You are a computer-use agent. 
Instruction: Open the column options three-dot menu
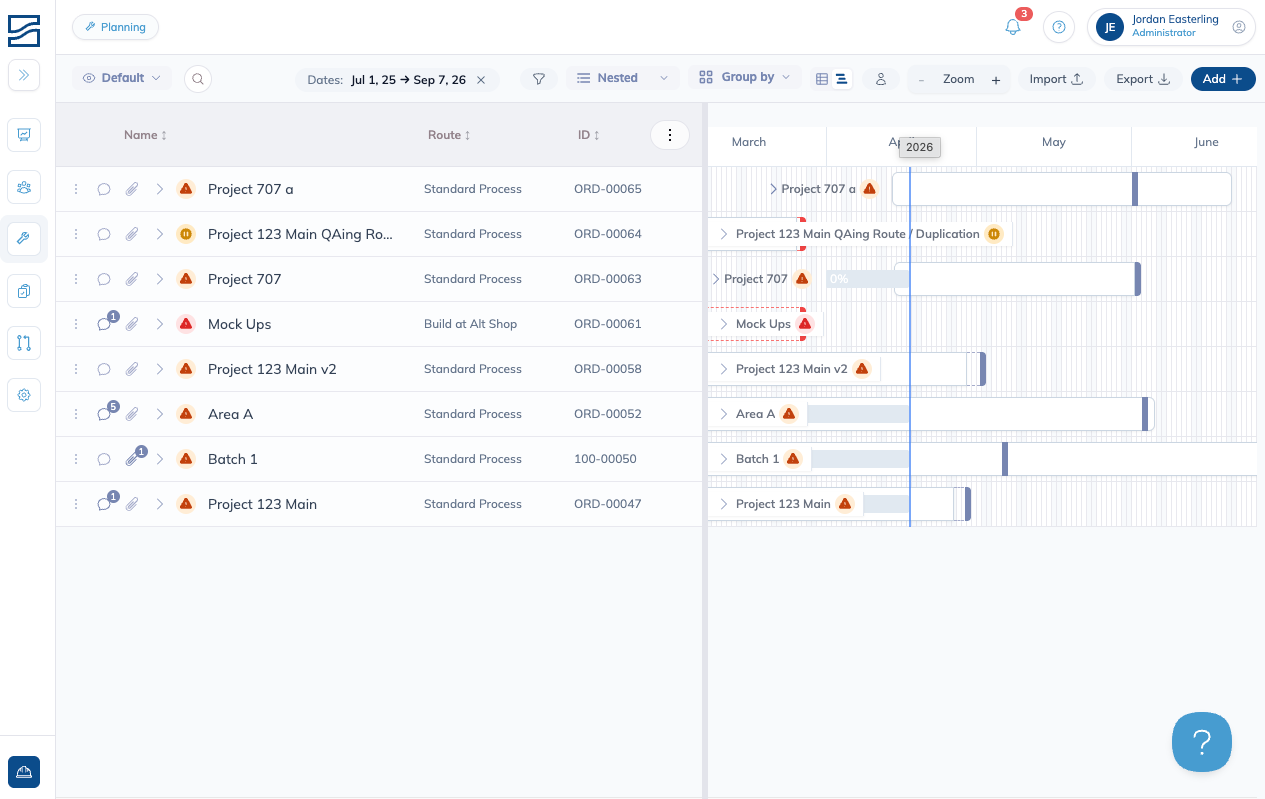coord(670,135)
